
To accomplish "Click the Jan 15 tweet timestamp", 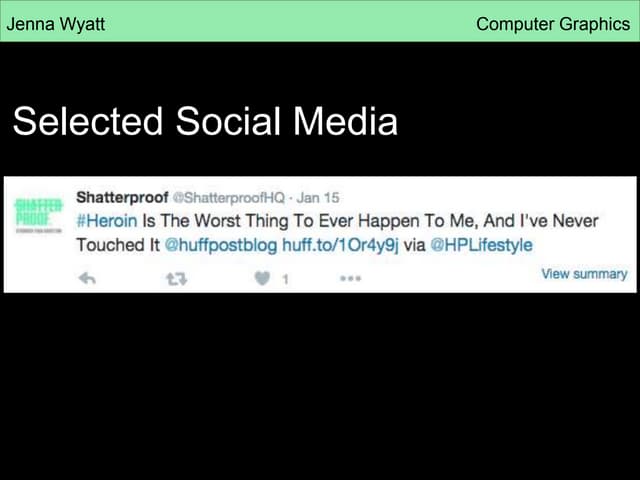I will pyautogui.click(x=318, y=198).
